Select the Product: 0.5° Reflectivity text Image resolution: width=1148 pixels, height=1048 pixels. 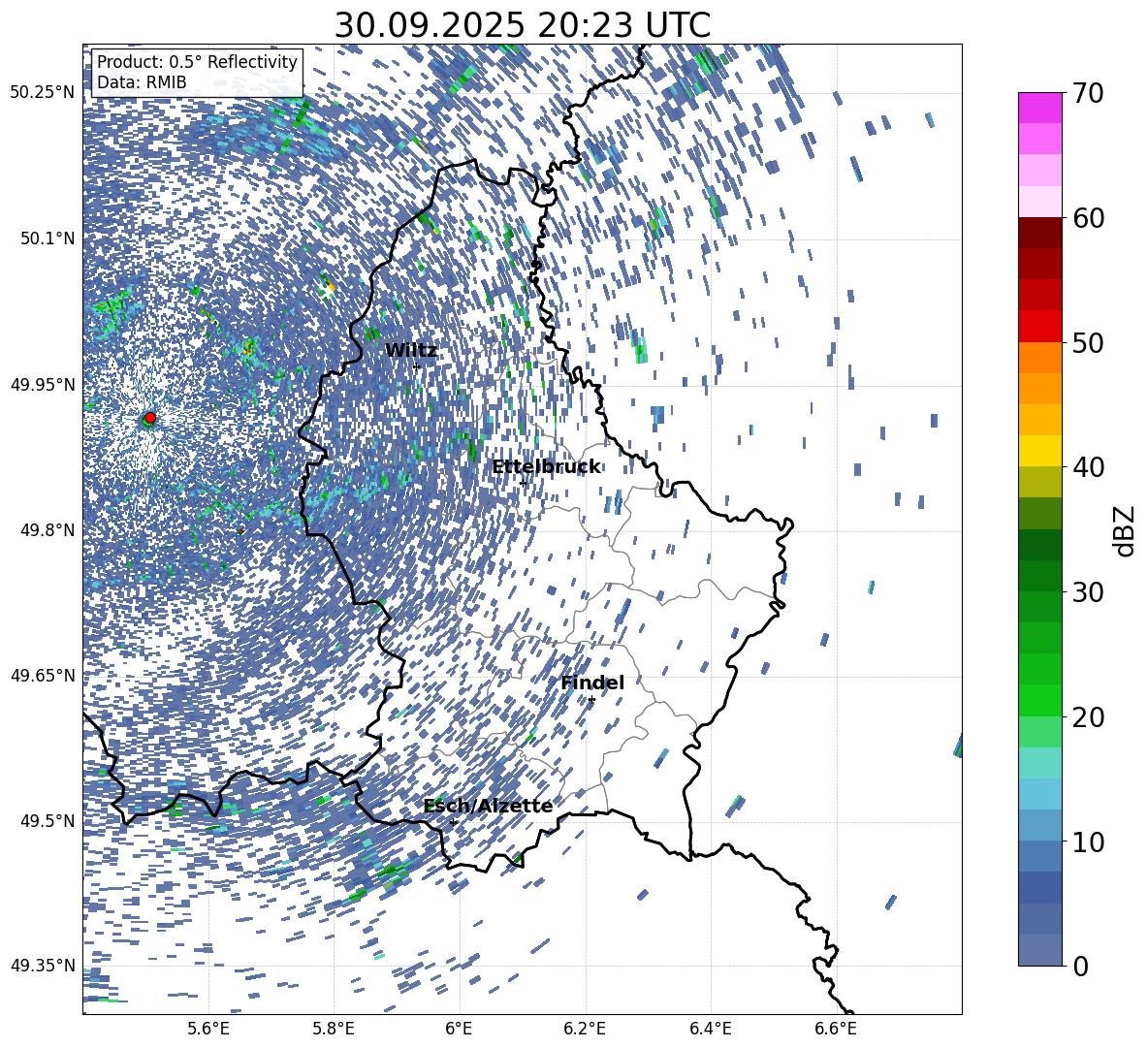tap(197, 62)
